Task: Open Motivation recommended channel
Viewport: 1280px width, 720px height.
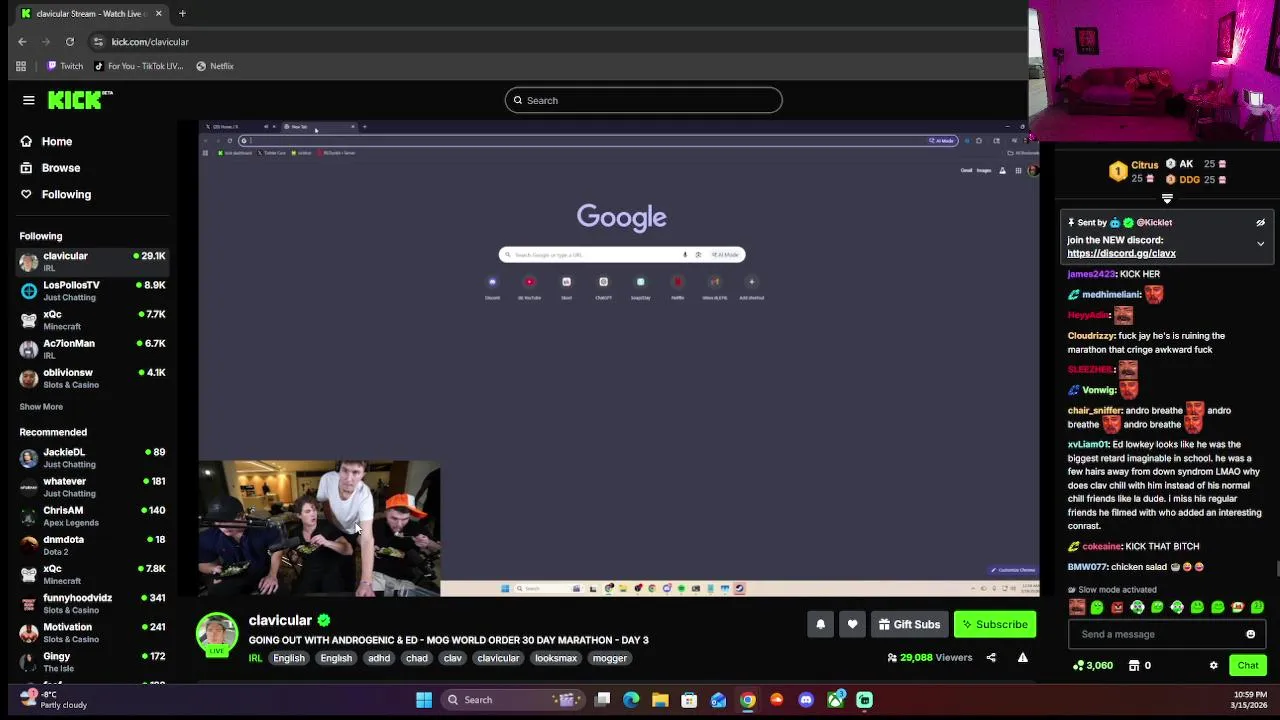Action: (92, 632)
